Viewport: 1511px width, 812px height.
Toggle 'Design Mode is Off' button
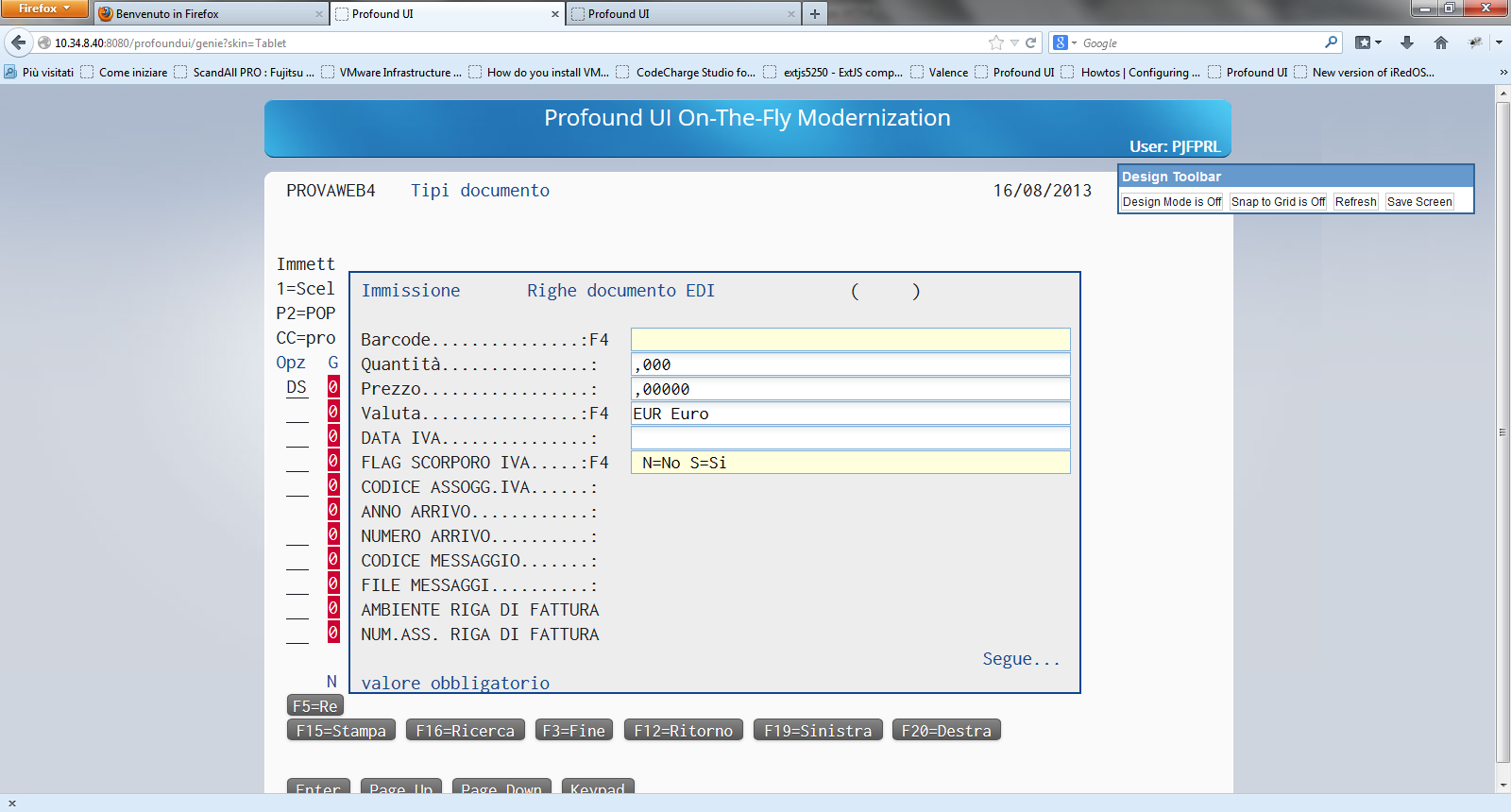tap(1172, 201)
